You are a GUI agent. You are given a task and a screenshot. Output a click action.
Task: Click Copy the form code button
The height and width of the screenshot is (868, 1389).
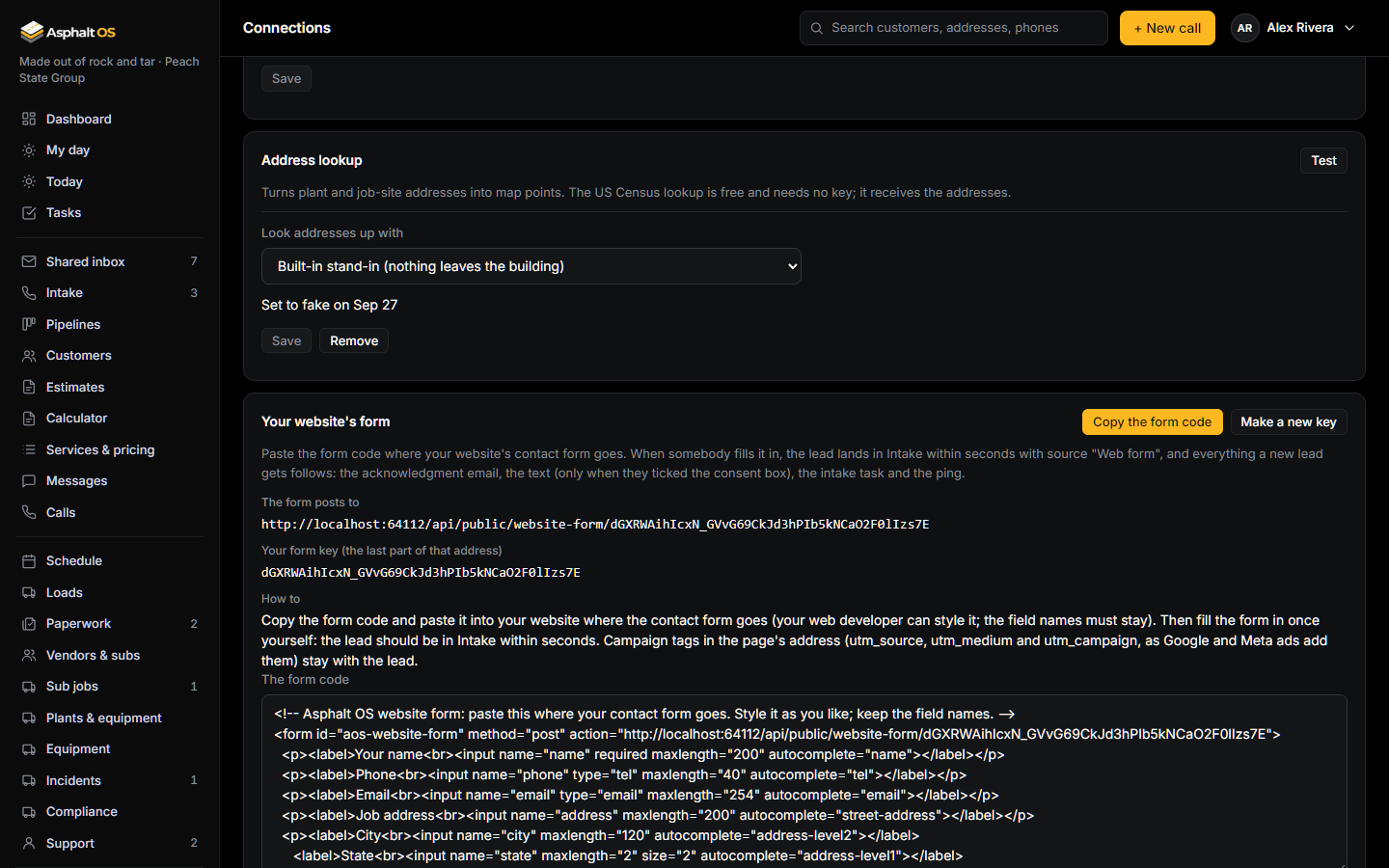[1152, 421]
